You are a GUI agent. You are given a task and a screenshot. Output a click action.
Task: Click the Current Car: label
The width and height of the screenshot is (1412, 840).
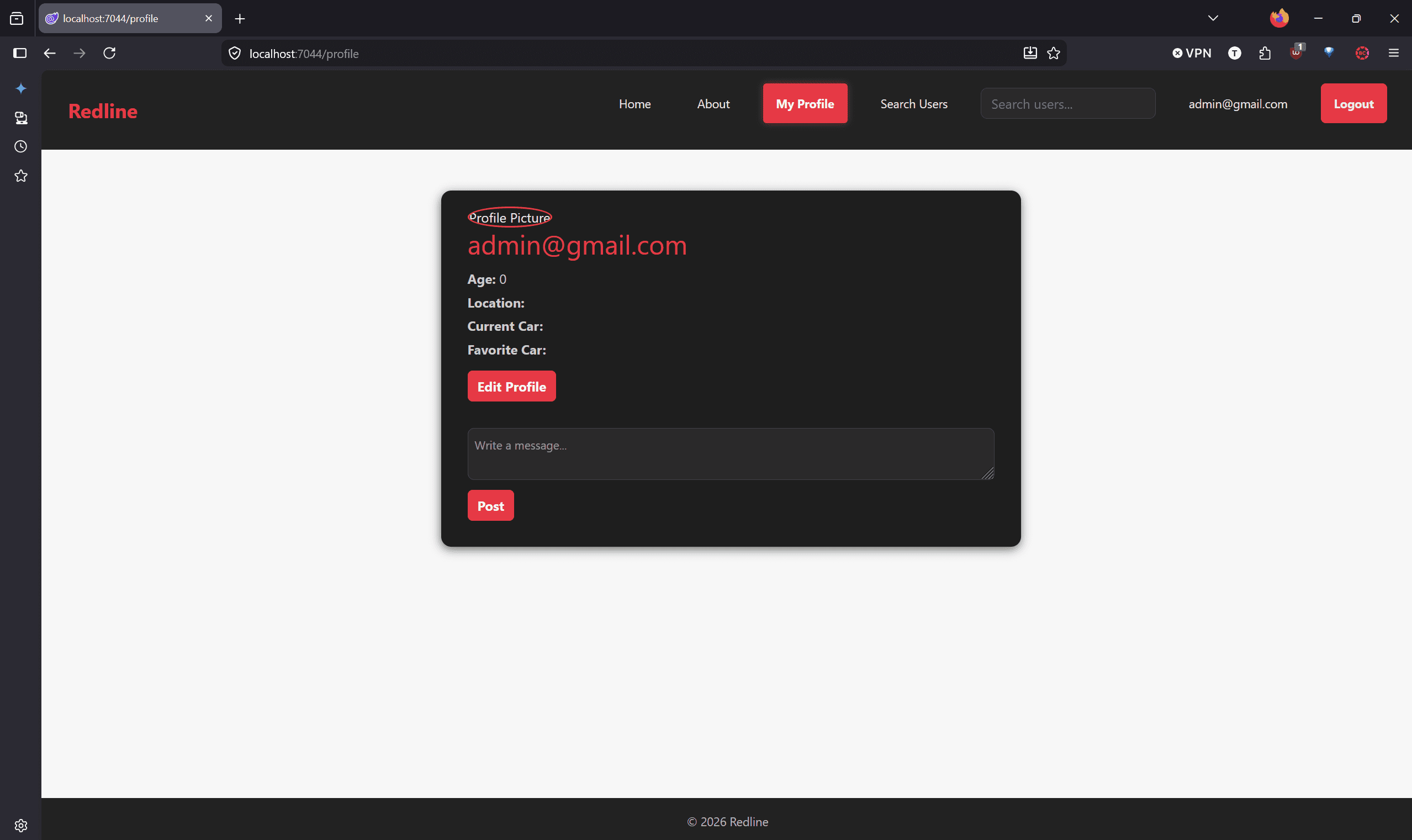[x=505, y=326]
